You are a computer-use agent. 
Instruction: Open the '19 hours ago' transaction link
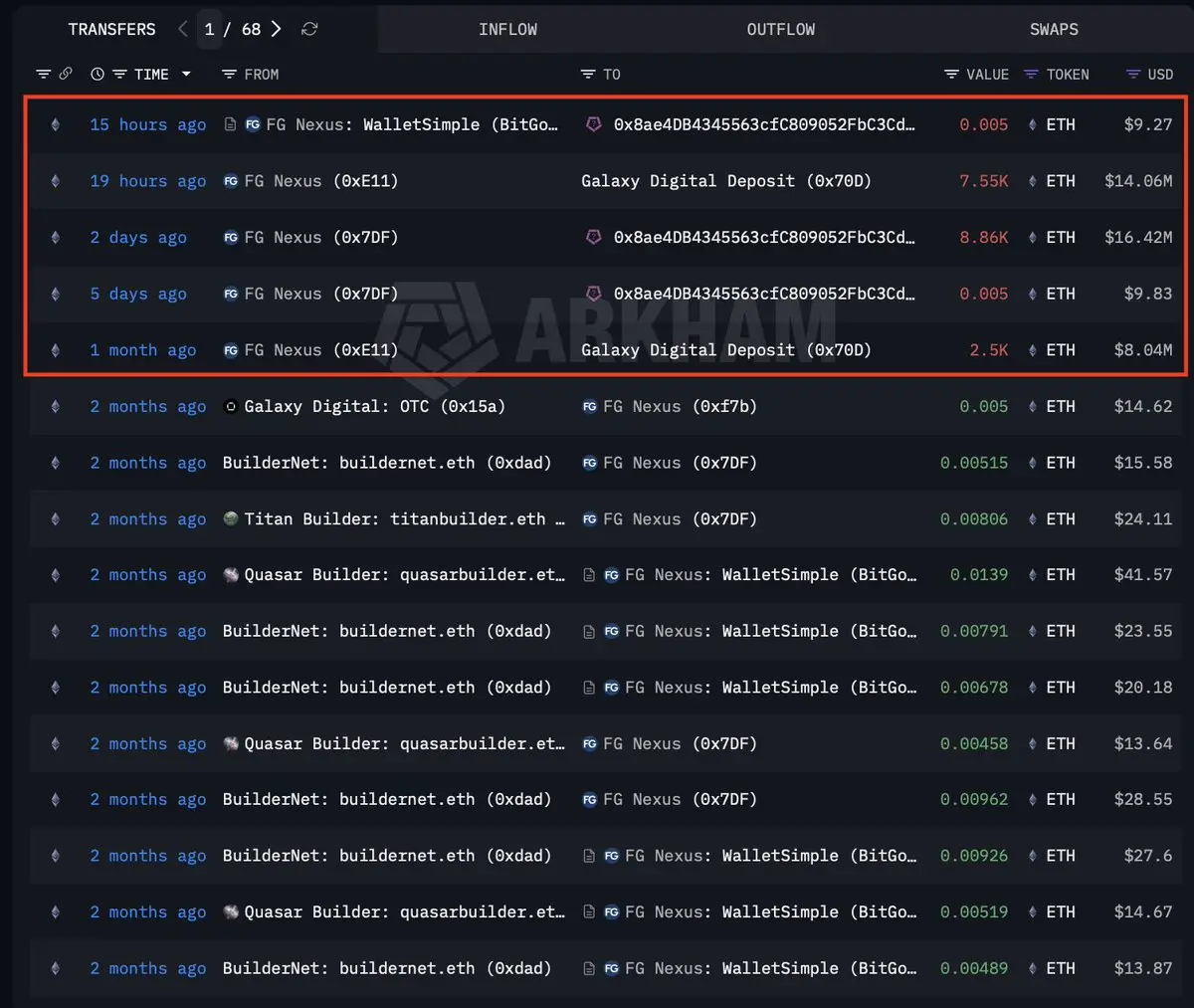(x=148, y=181)
